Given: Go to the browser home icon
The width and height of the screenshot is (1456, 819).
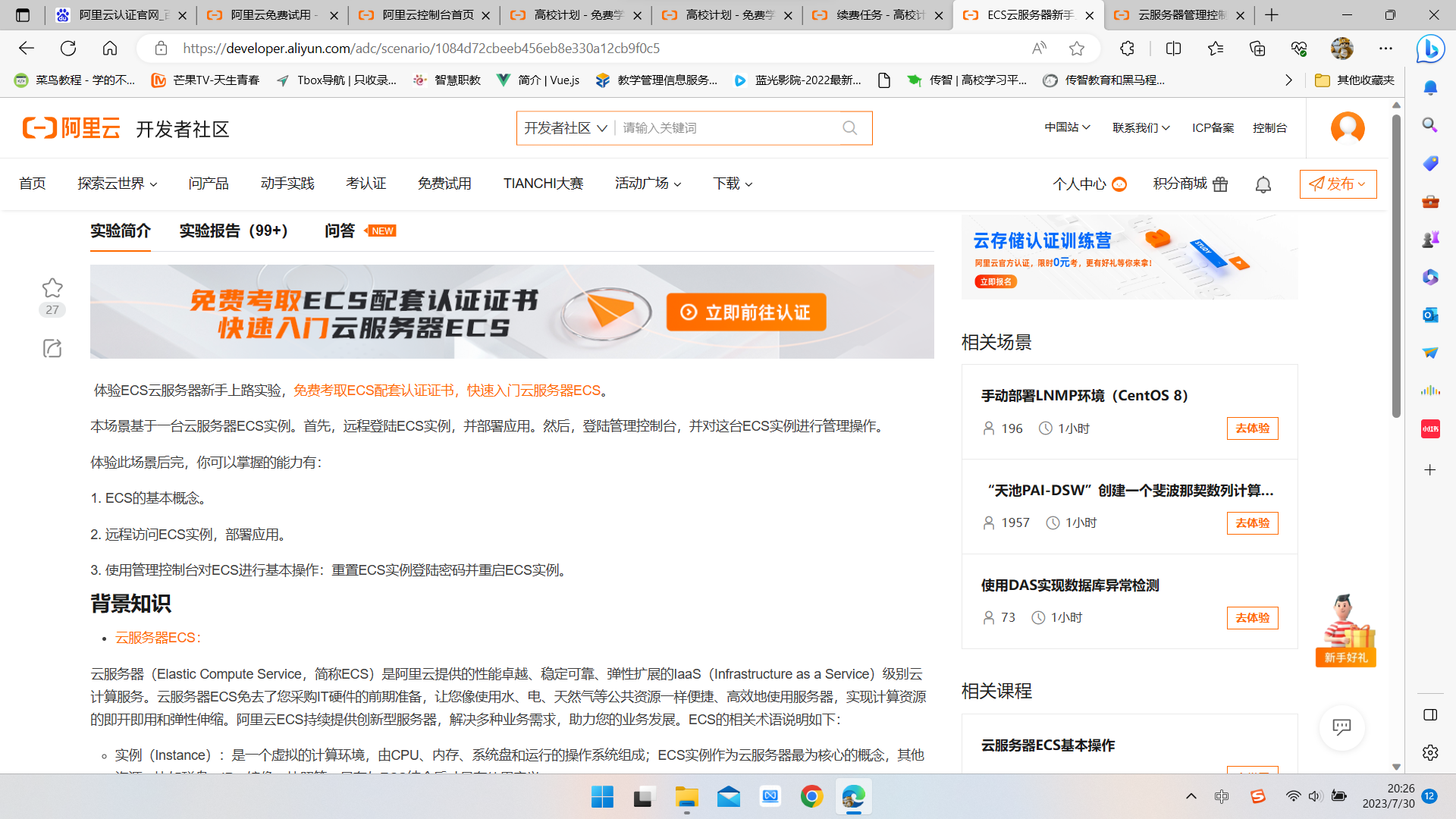Looking at the screenshot, I should [x=110, y=49].
